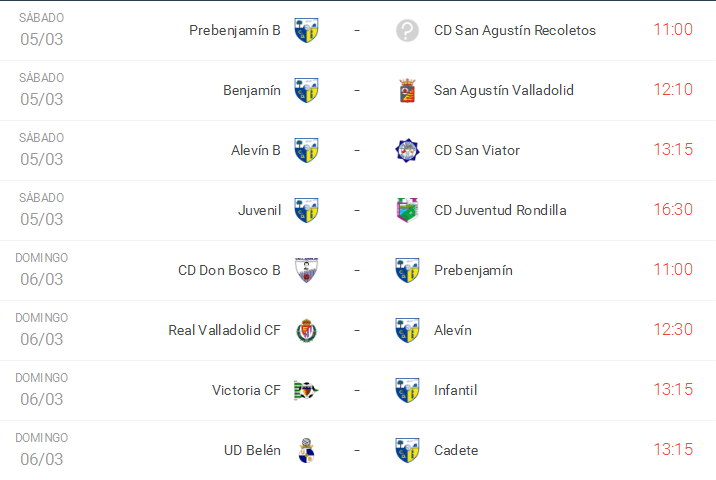
Task: Click the 12:10 match time for Benjamín
Action: (x=672, y=90)
